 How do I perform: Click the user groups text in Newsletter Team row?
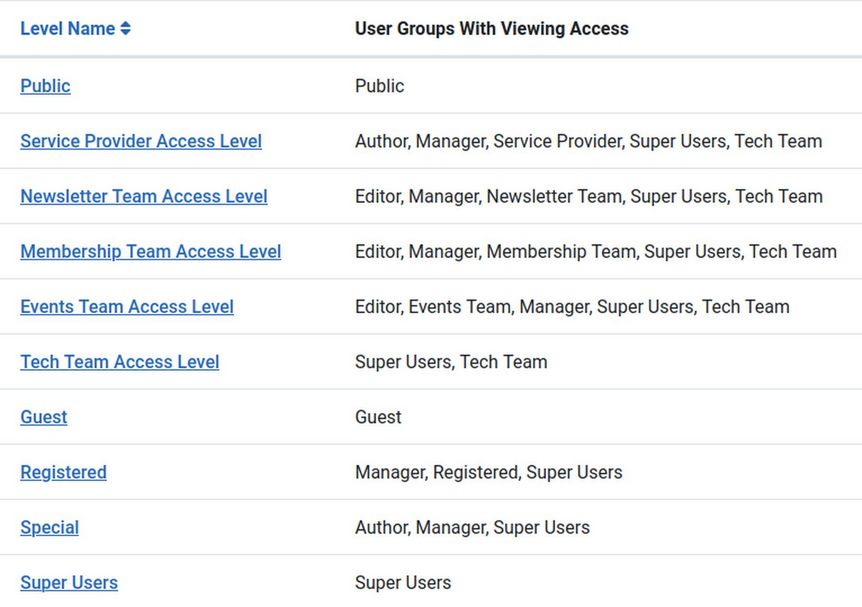pyautogui.click(x=588, y=196)
